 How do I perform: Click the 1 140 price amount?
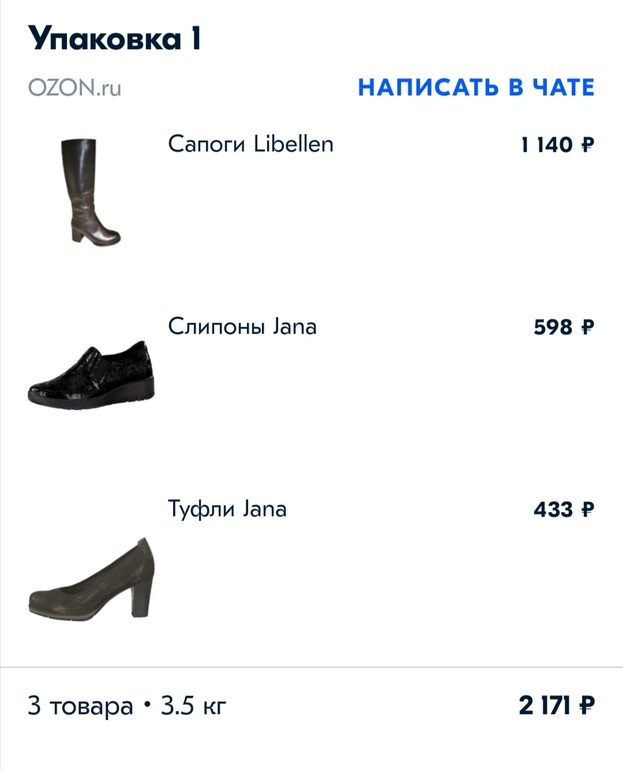546,145
